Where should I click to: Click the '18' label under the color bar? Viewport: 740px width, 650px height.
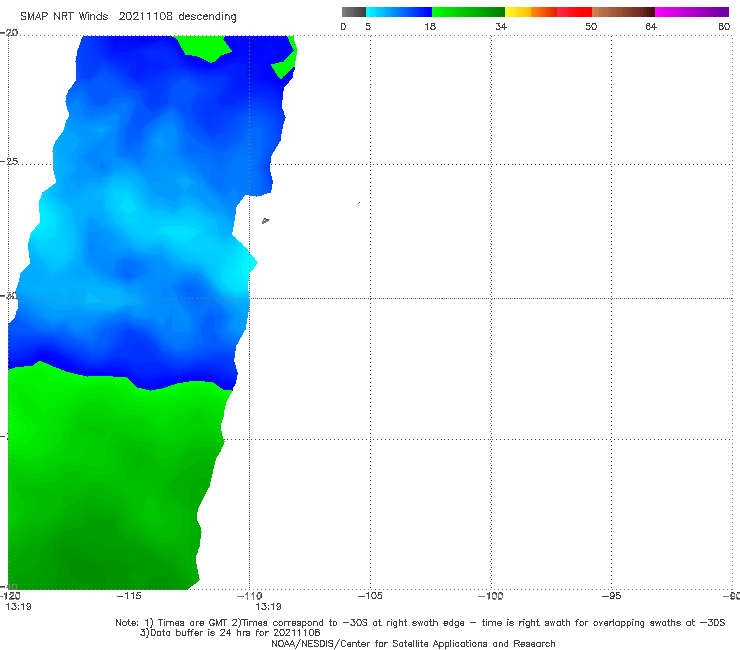click(x=429, y=26)
